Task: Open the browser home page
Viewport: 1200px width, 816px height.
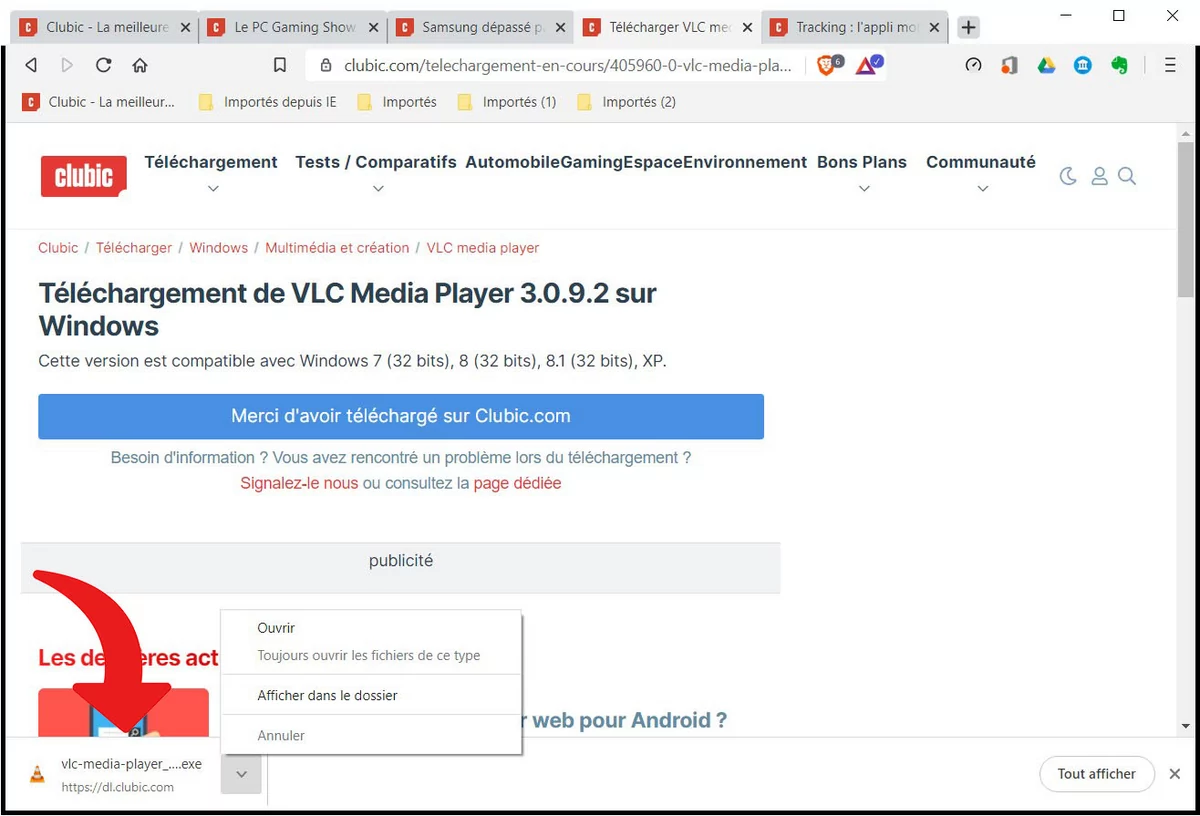Action: [x=140, y=65]
